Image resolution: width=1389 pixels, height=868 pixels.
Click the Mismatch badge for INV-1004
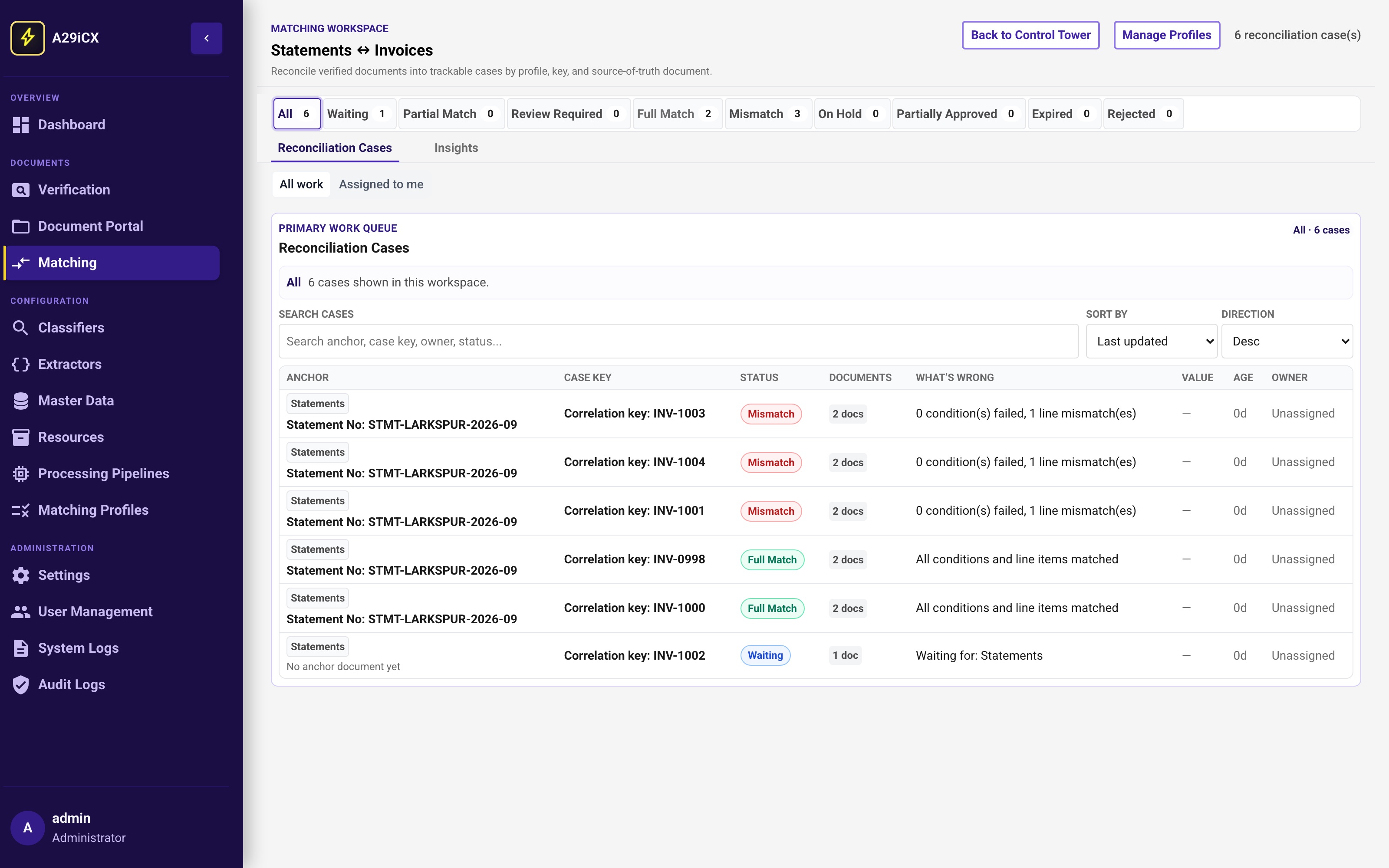(771, 463)
